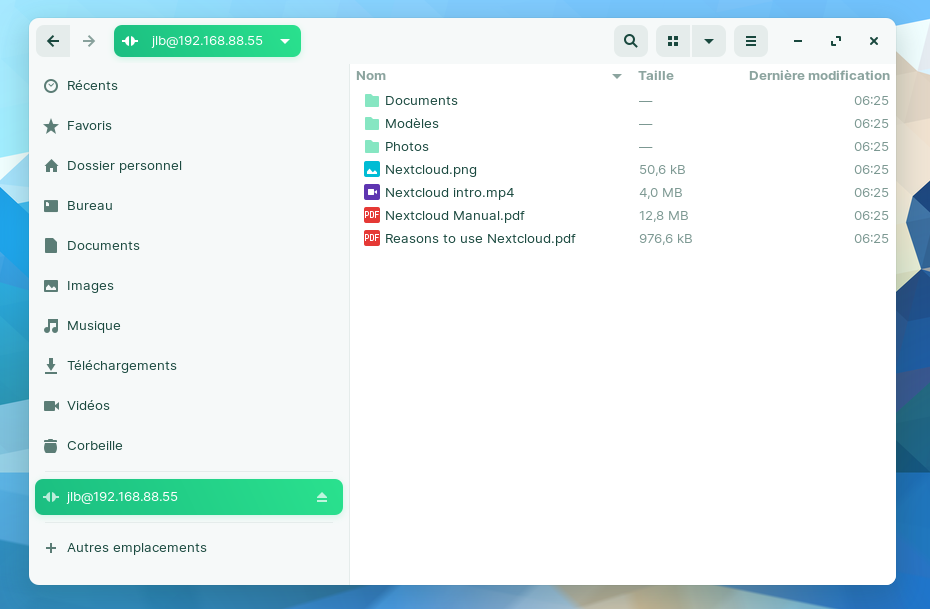The width and height of the screenshot is (930, 609).
Task: Expand the jlb@192.168.88.55 path bar dropdown
Action: [285, 41]
